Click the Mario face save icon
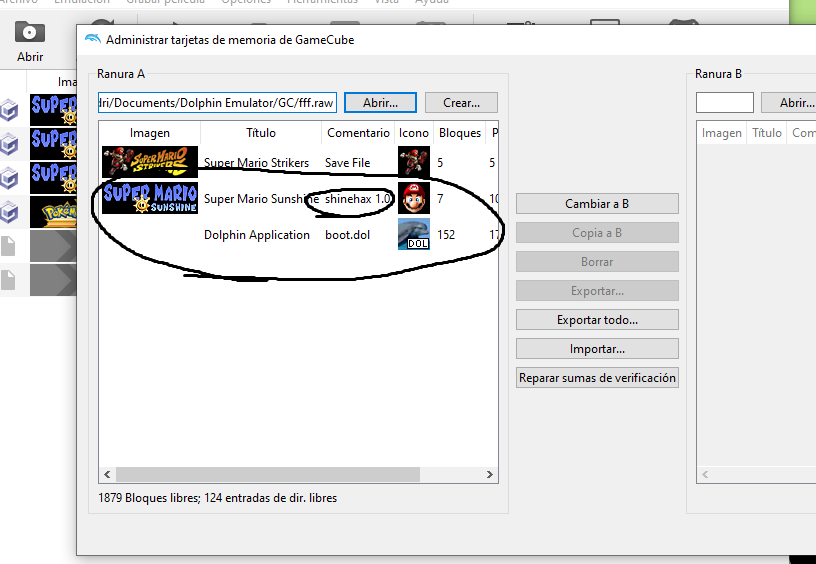 click(x=414, y=198)
